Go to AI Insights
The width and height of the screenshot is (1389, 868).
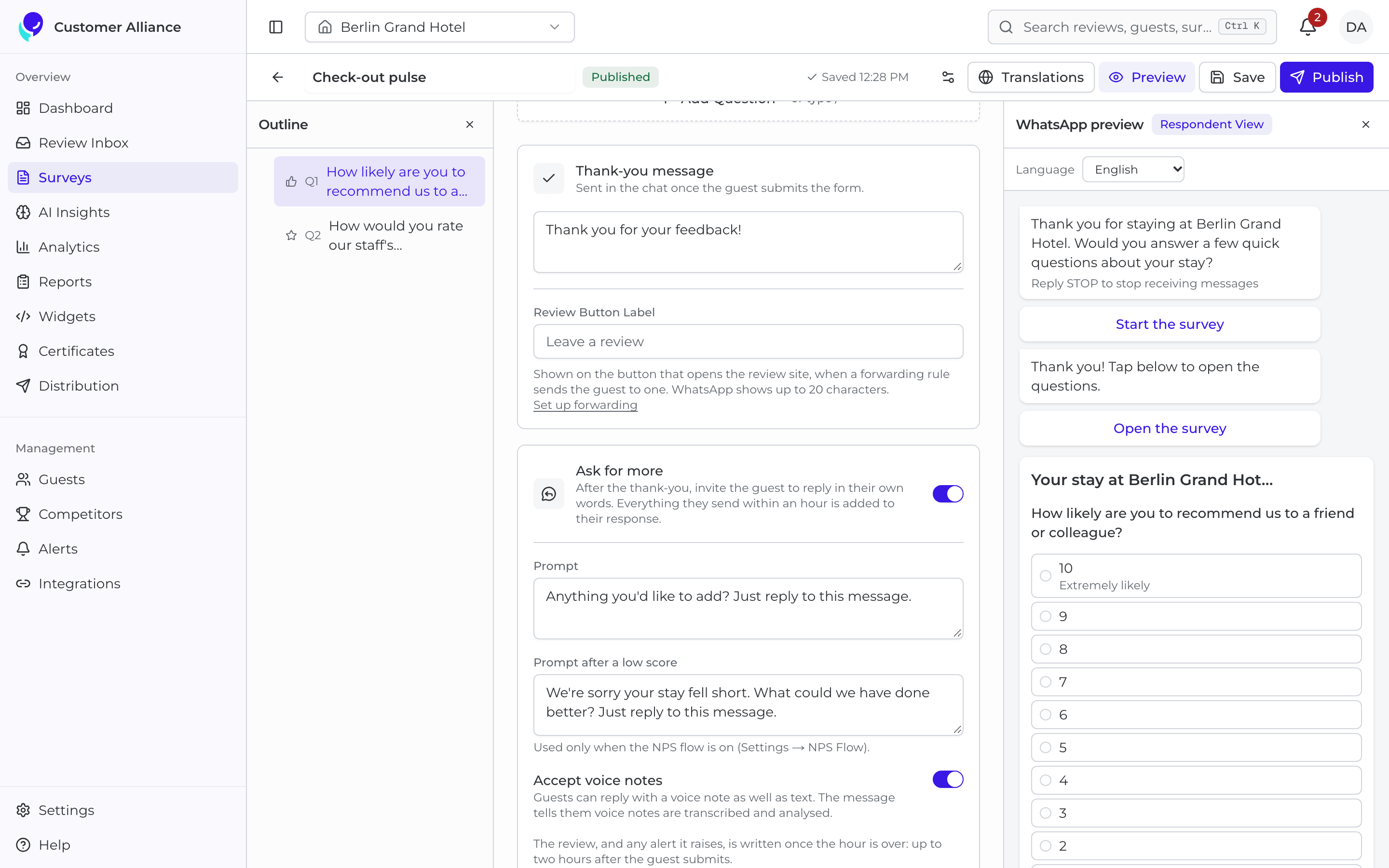123,212
